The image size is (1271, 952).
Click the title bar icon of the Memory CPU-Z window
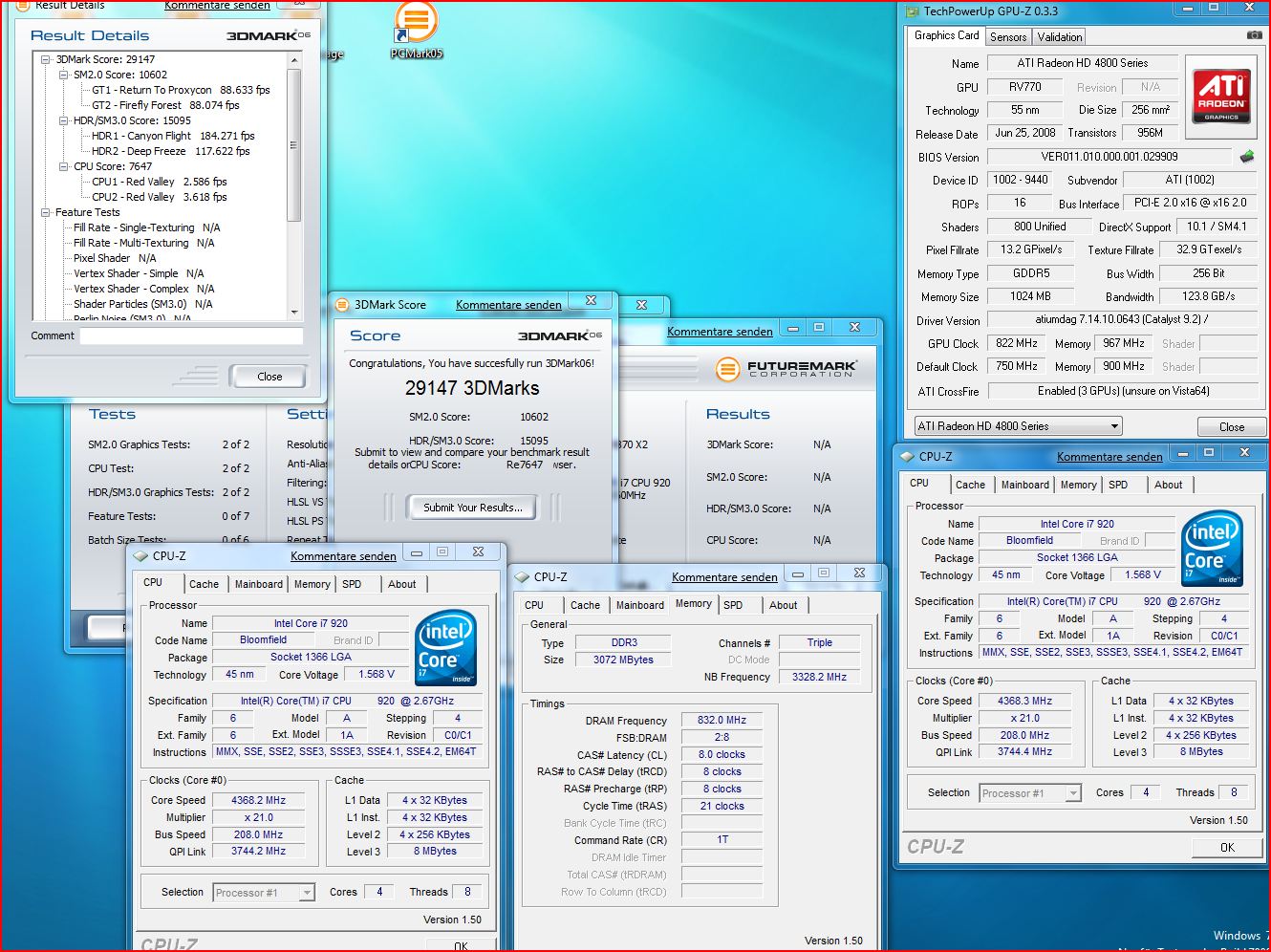tap(522, 577)
